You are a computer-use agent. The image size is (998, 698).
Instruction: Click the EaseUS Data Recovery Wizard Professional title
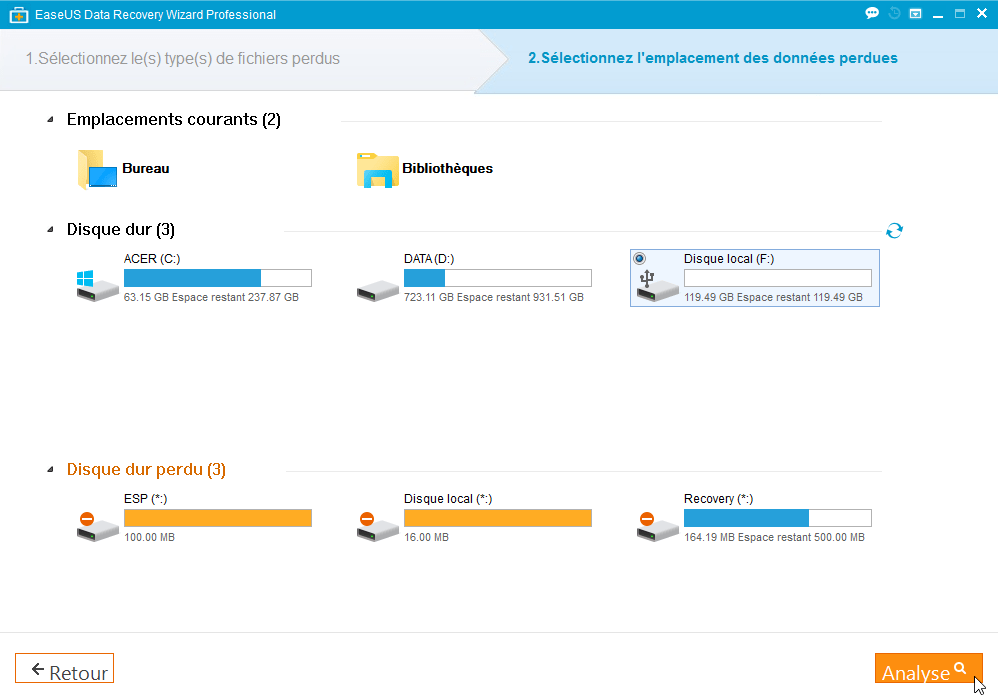tap(155, 15)
